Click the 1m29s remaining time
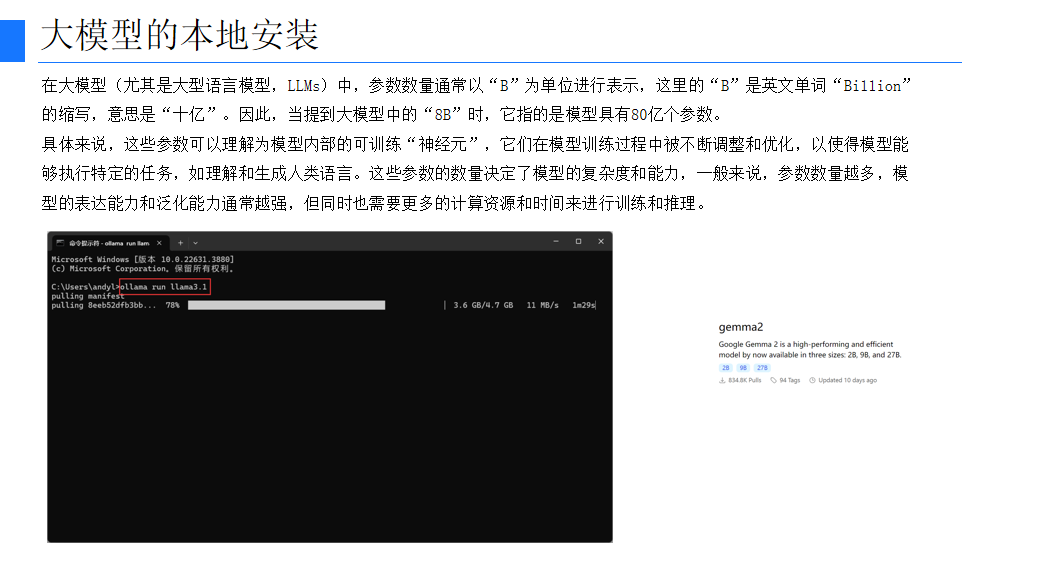Viewport: 1037px width, 582px height. pyautogui.click(x=583, y=306)
